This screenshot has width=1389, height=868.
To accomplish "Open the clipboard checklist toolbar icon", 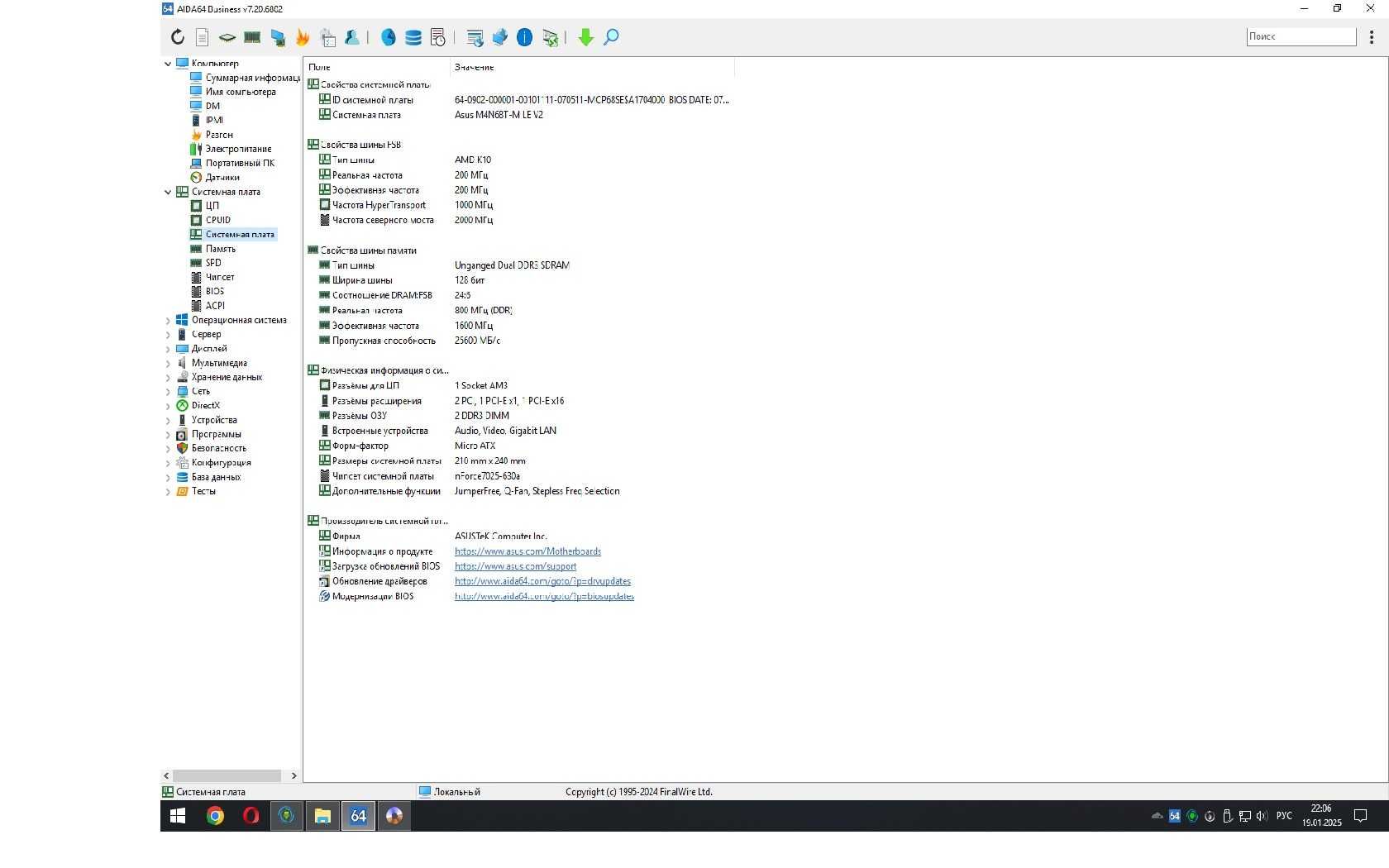I will pos(327,37).
